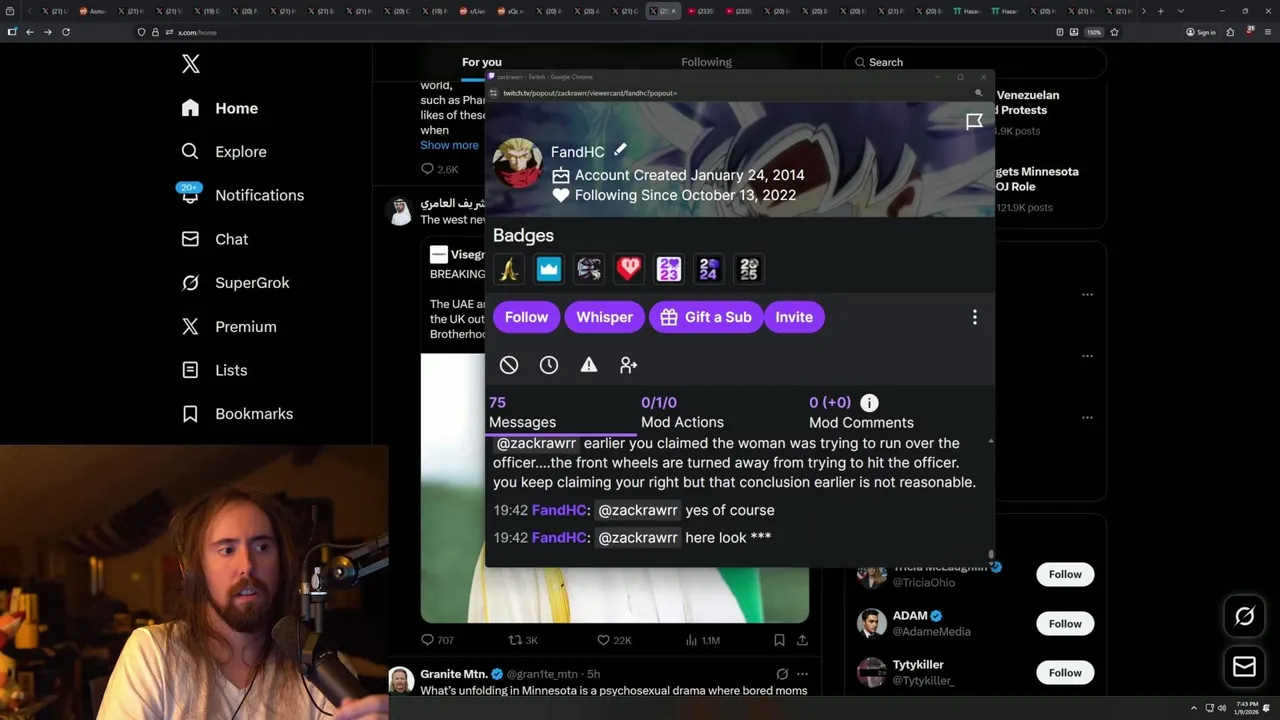Image resolution: width=1280 pixels, height=720 pixels.
Task: Open Lists in the X sidebar
Action: point(214,370)
